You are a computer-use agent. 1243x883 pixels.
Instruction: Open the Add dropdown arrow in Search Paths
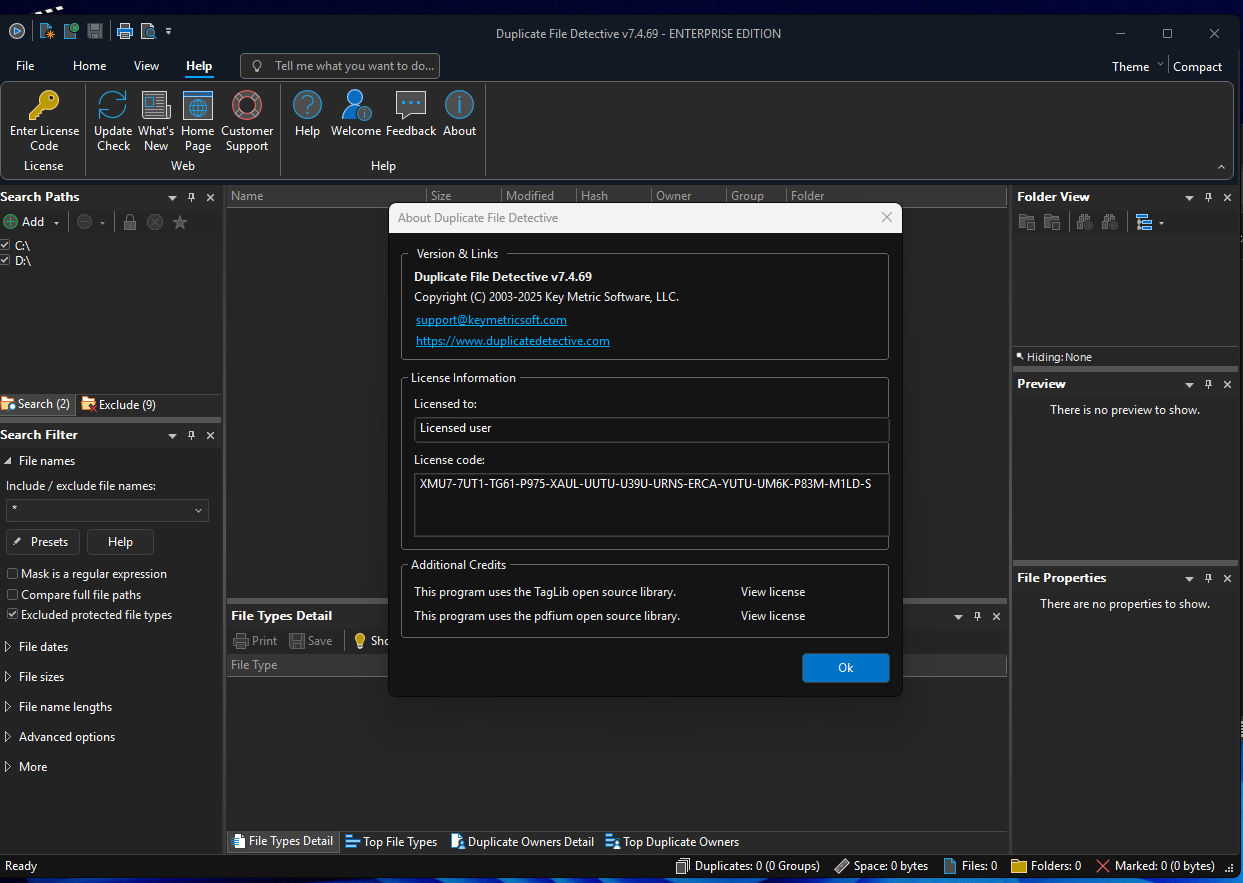coord(57,223)
